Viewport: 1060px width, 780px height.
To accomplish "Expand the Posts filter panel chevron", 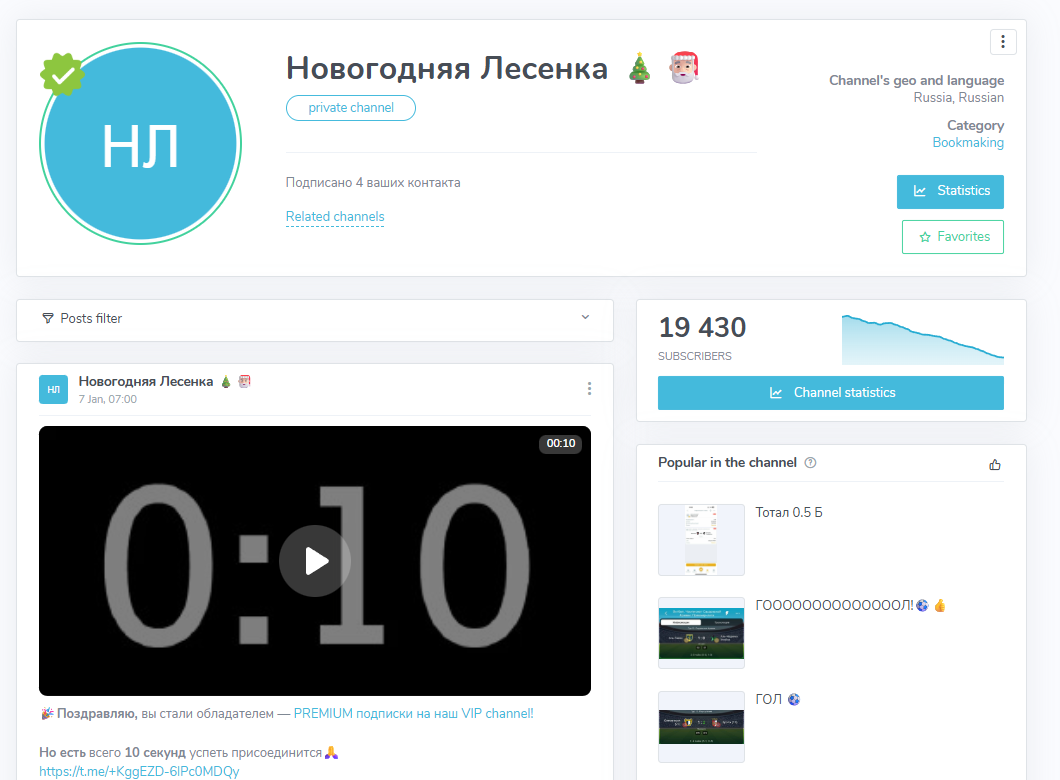I will 585,319.
